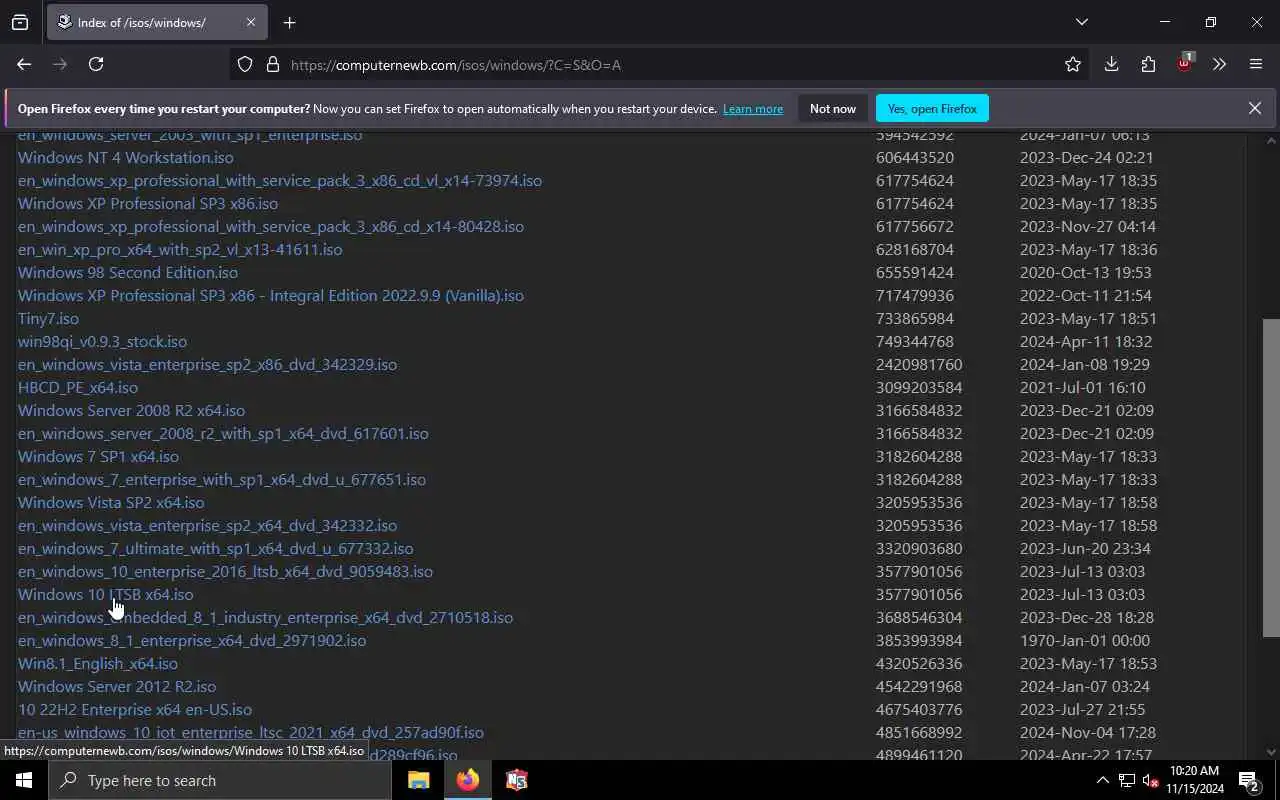Viewport: 1280px width, 800px height.
Task: Open Firefox application hamburger menu
Action: pos(1256,64)
